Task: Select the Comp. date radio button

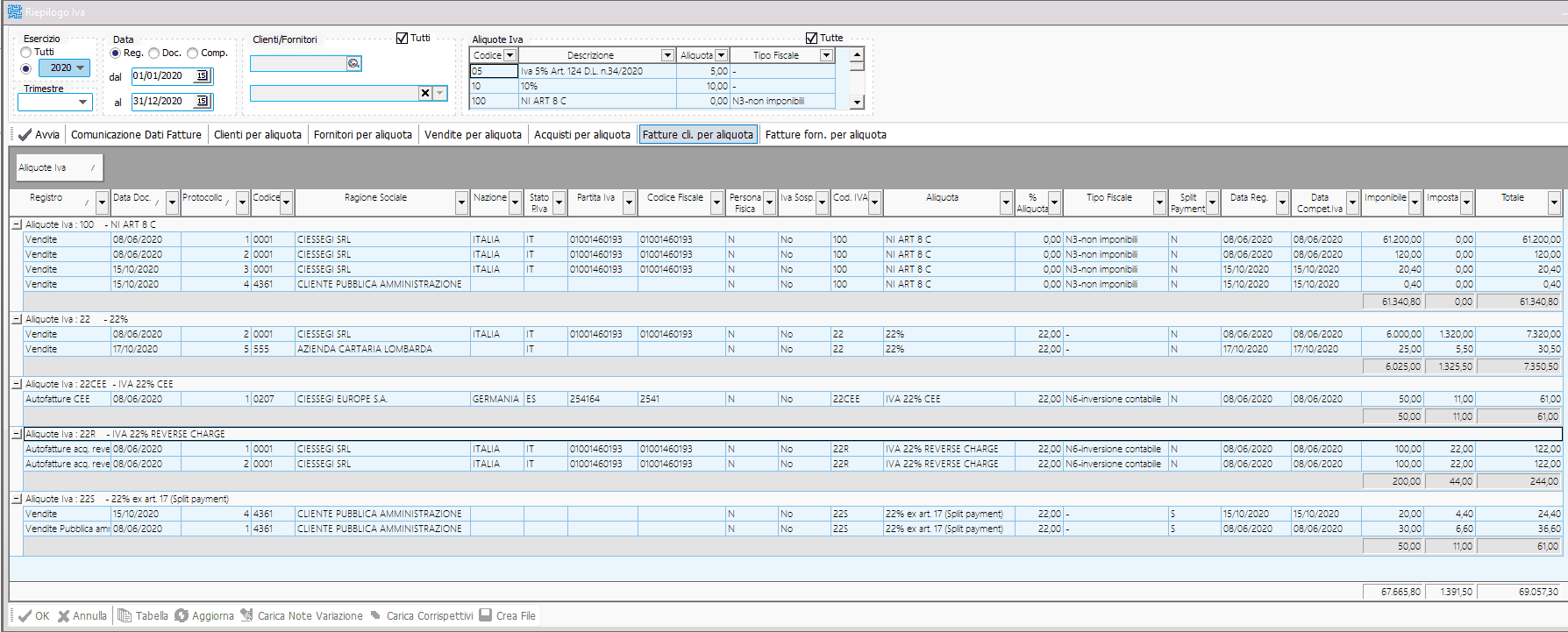Action: pyautogui.click(x=192, y=53)
